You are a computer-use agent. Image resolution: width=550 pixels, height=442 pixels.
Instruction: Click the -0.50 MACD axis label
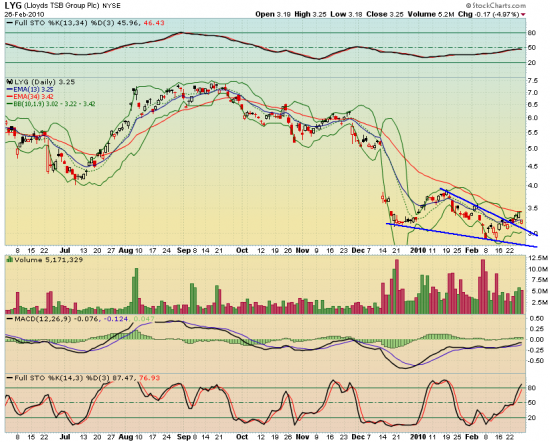pos(536,361)
